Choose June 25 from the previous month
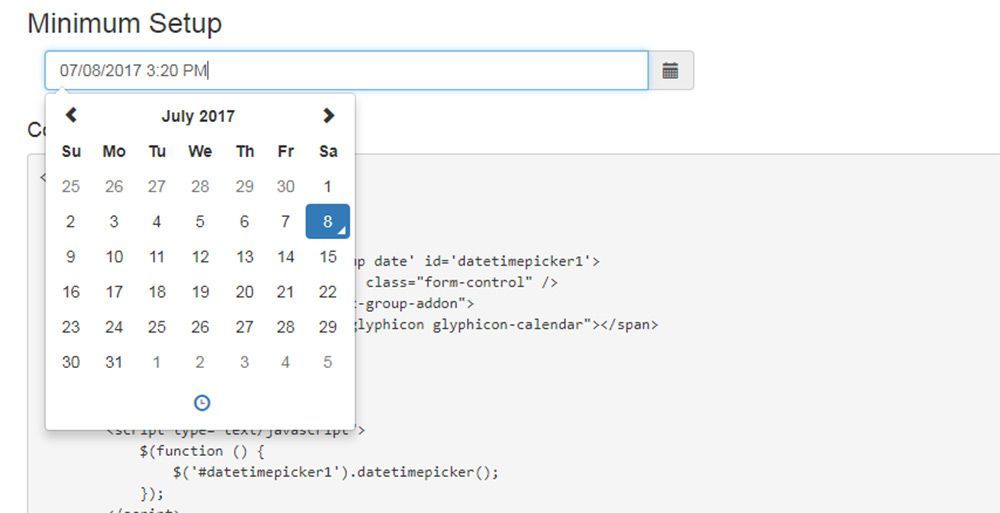The image size is (1000, 513). point(71,186)
